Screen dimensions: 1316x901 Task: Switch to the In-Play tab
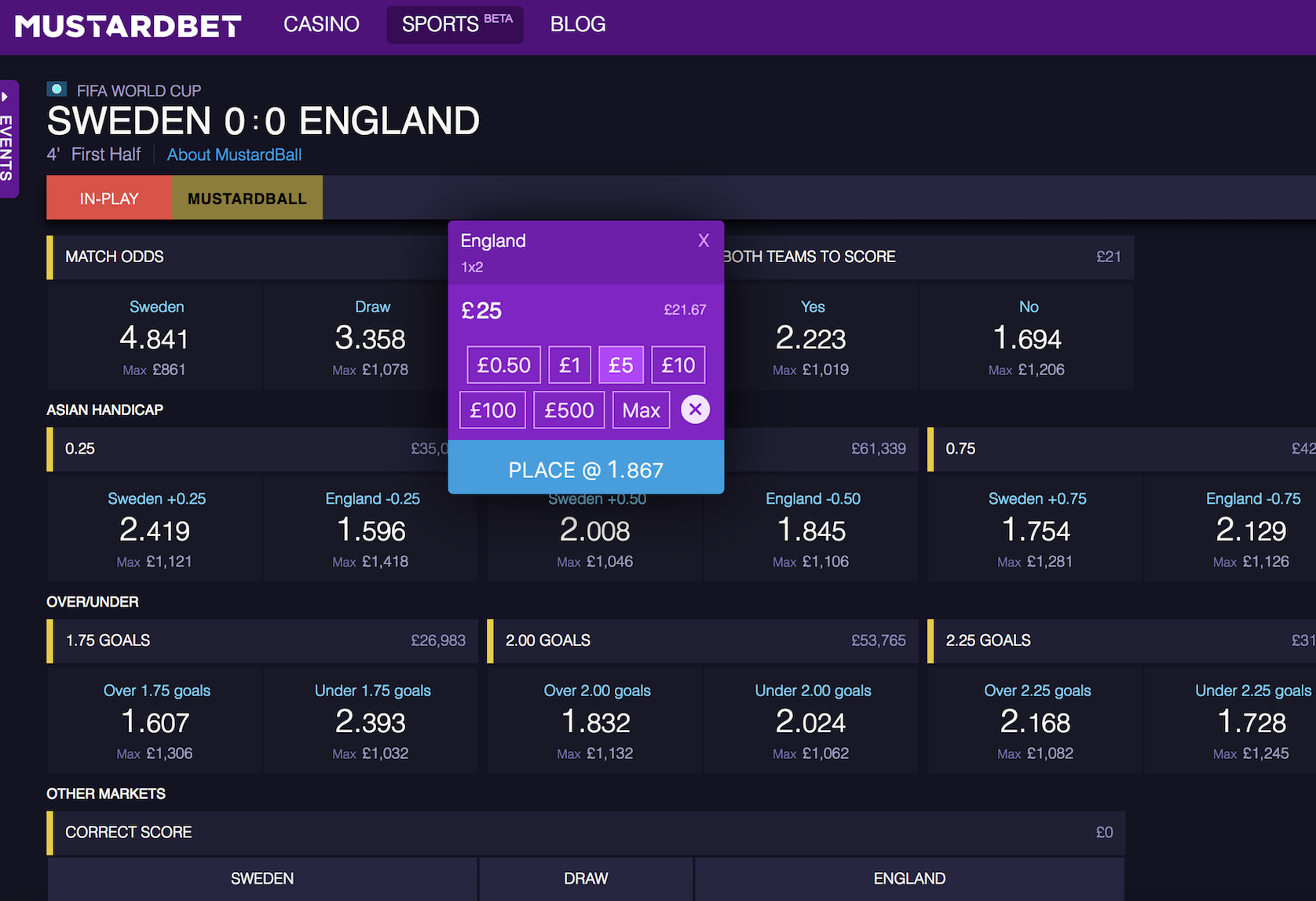(109, 198)
